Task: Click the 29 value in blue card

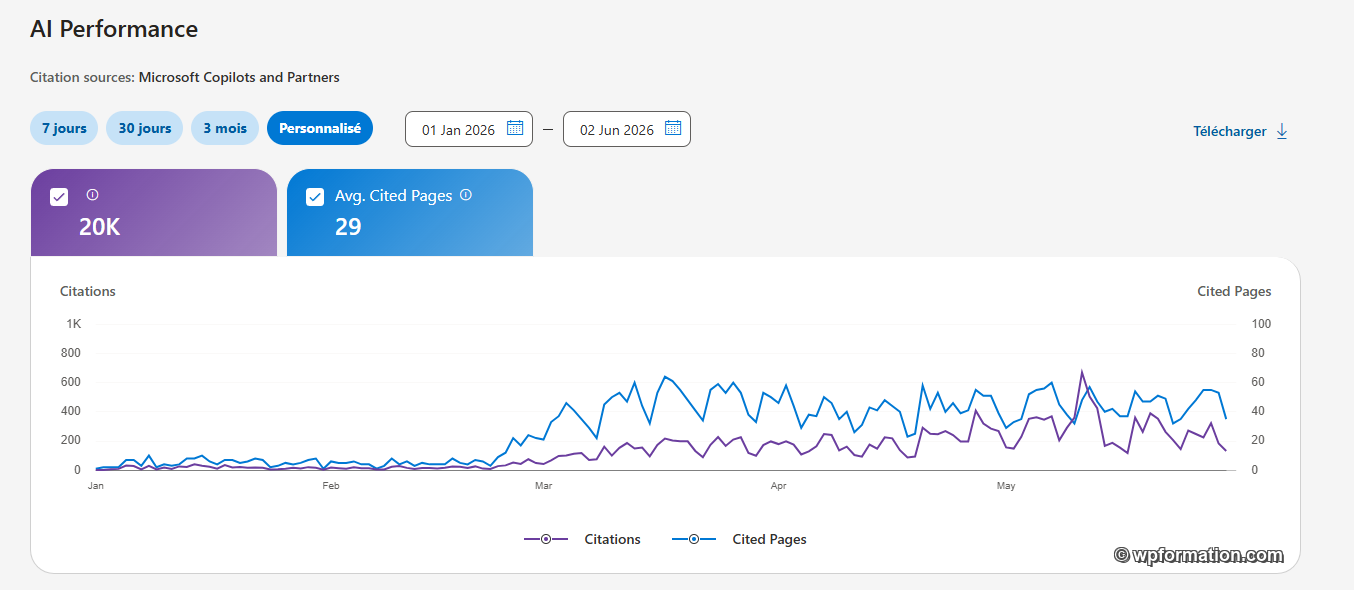Action: coord(348,227)
